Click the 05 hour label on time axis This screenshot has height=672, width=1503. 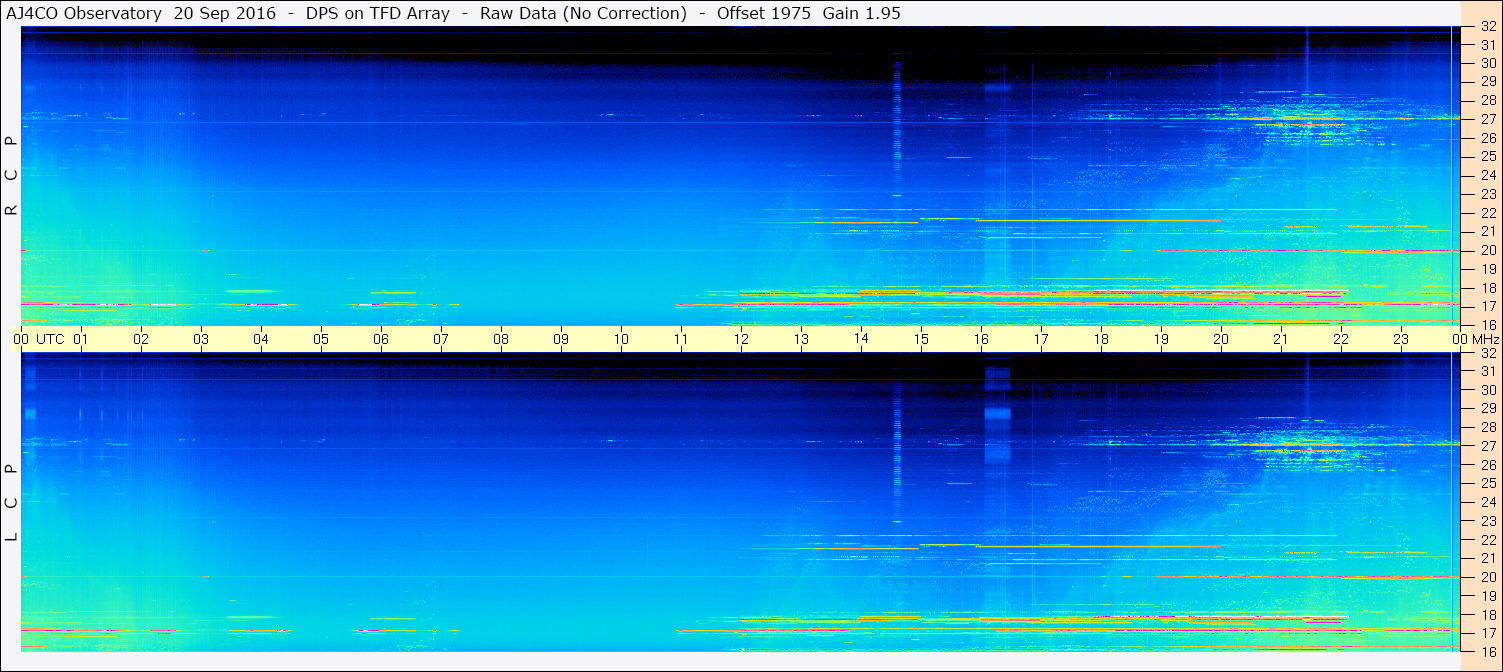321,339
